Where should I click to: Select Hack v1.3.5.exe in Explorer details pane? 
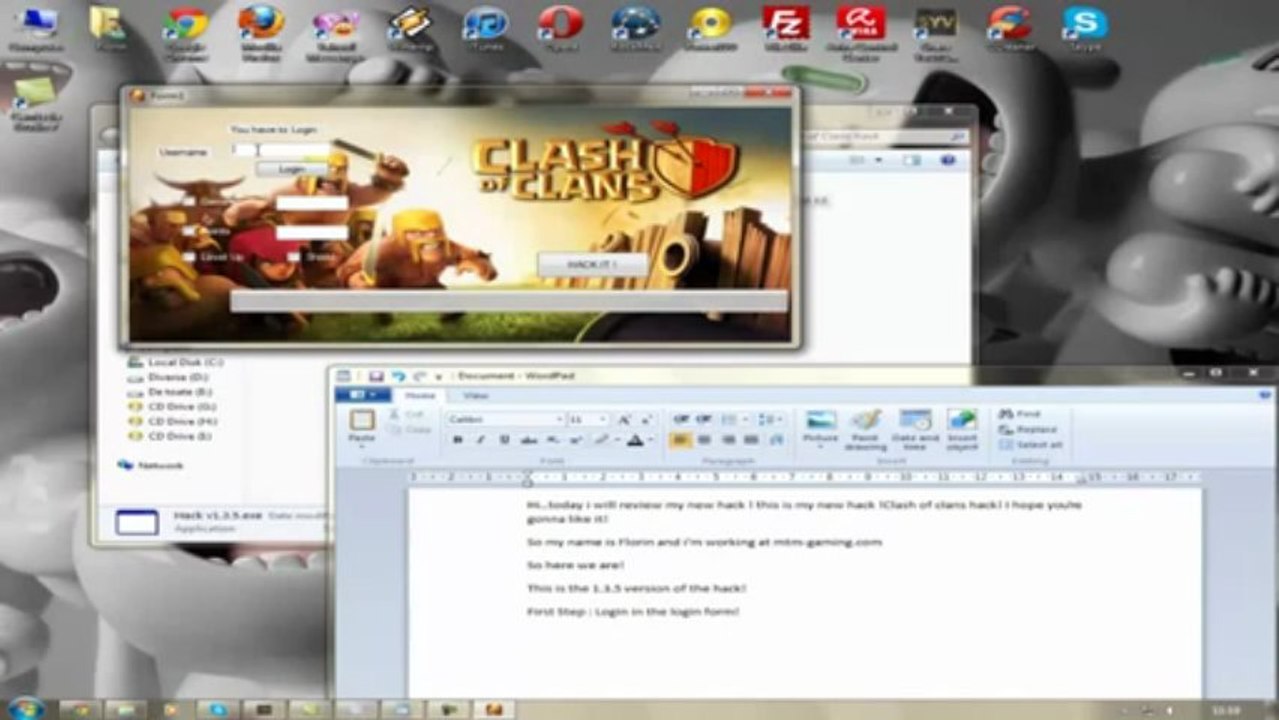click(218, 514)
